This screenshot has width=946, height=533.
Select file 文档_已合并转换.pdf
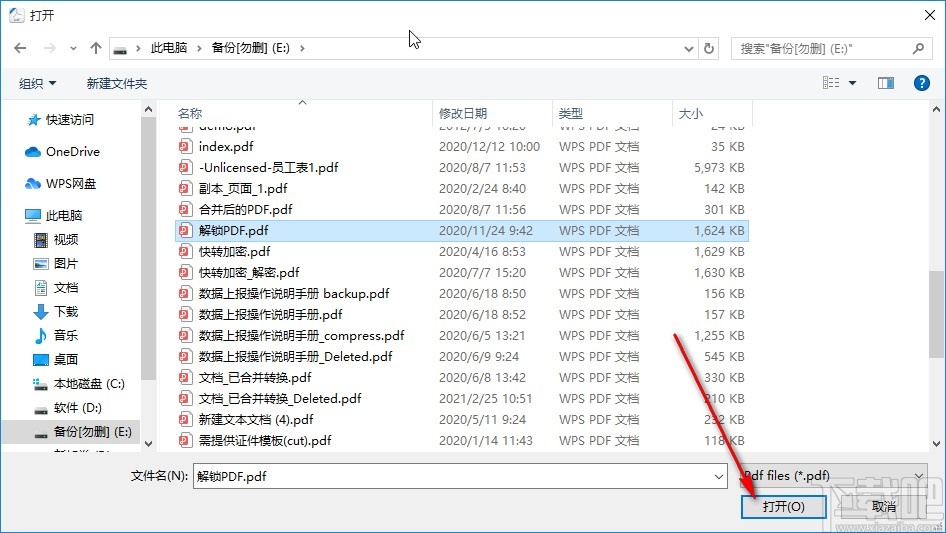[x=462, y=377]
